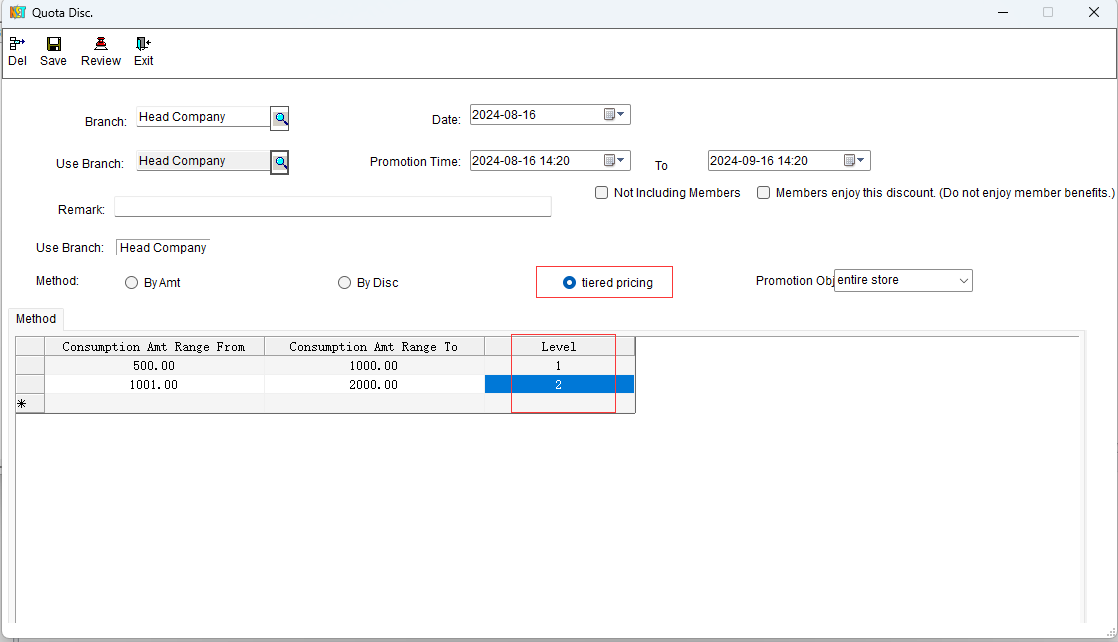Choose tiered pricing radio option
The height and width of the screenshot is (642, 1118).
point(570,283)
